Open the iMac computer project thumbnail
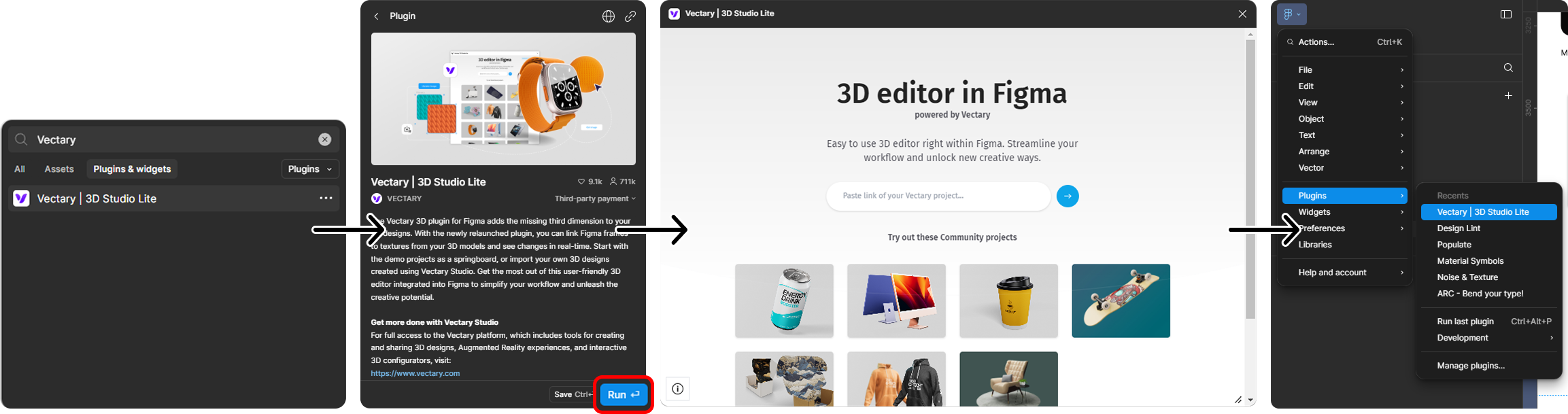 click(896, 300)
